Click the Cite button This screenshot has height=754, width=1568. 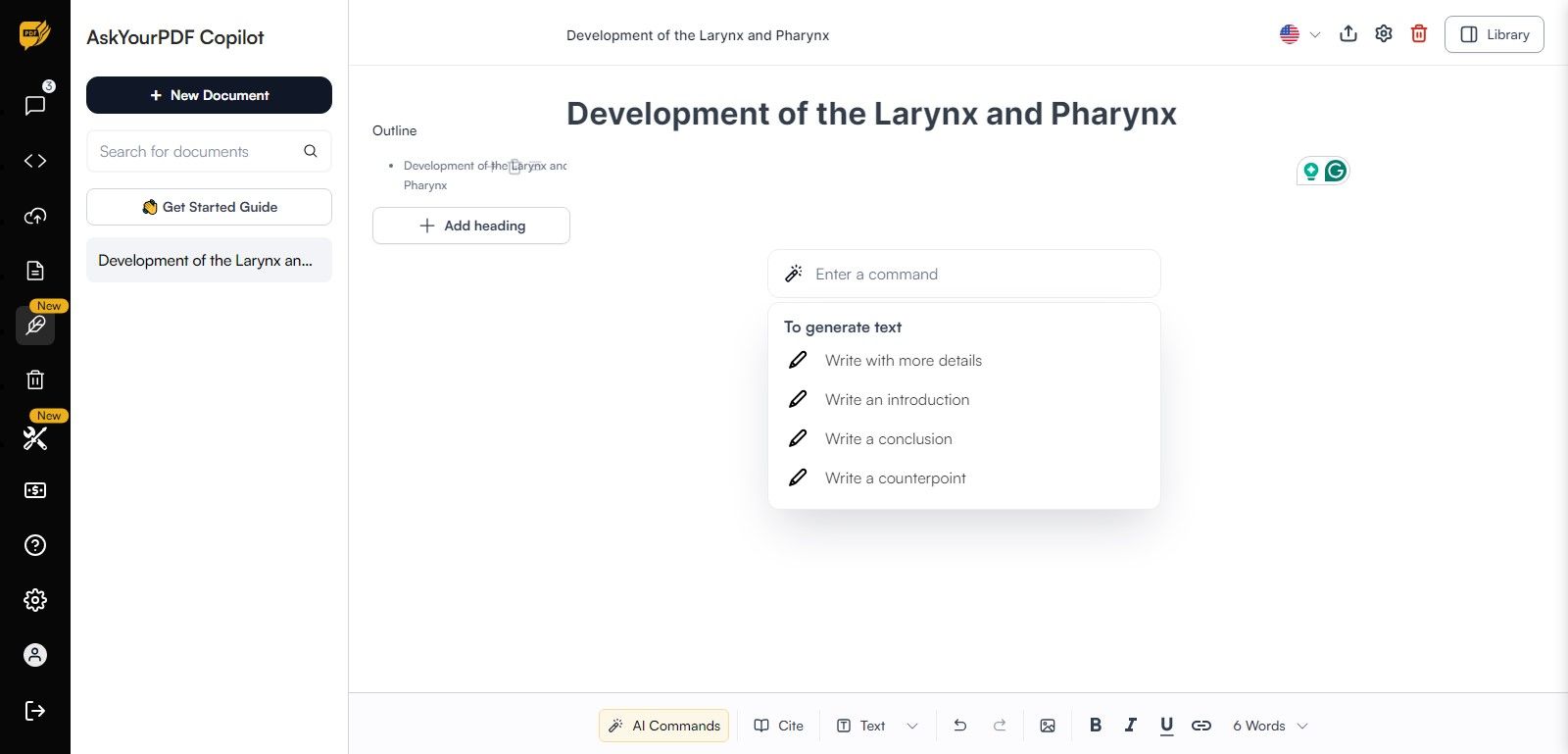779,726
